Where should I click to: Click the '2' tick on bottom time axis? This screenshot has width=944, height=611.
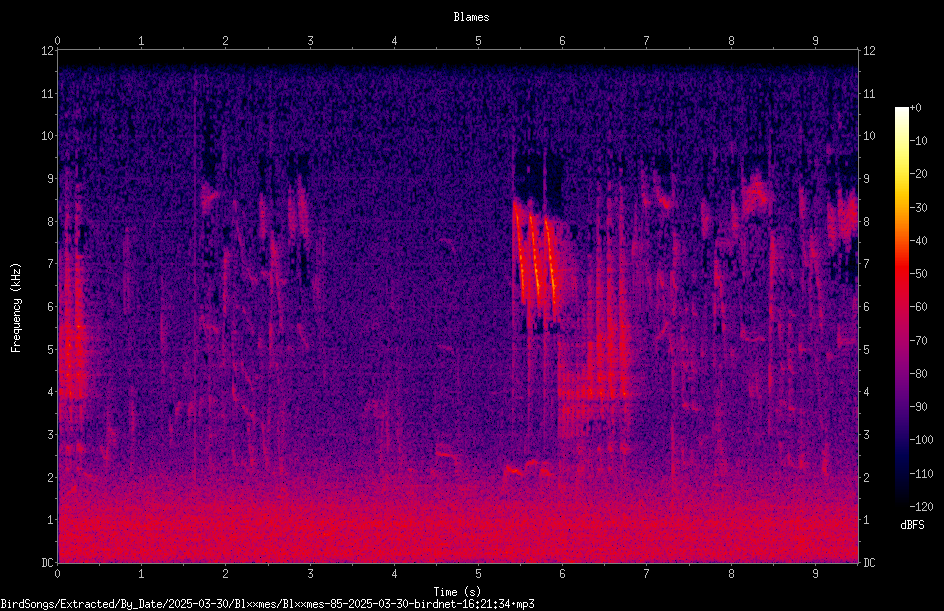(x=226, y=574)
